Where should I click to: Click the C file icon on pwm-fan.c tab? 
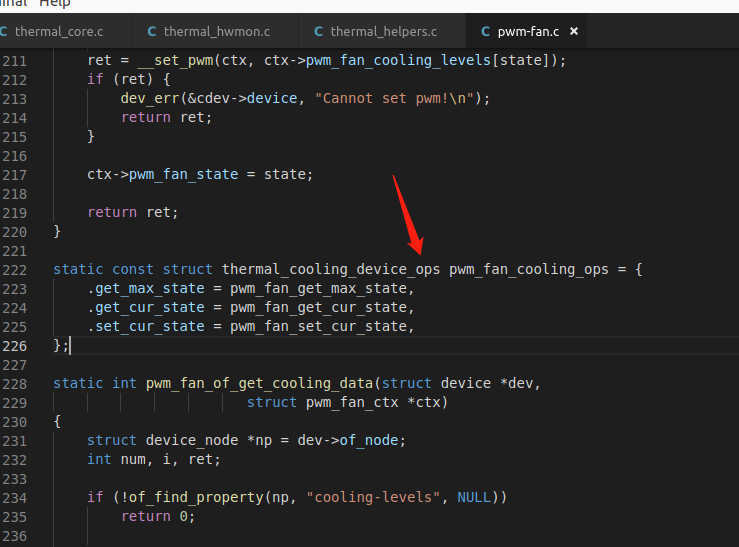(485, 32)
